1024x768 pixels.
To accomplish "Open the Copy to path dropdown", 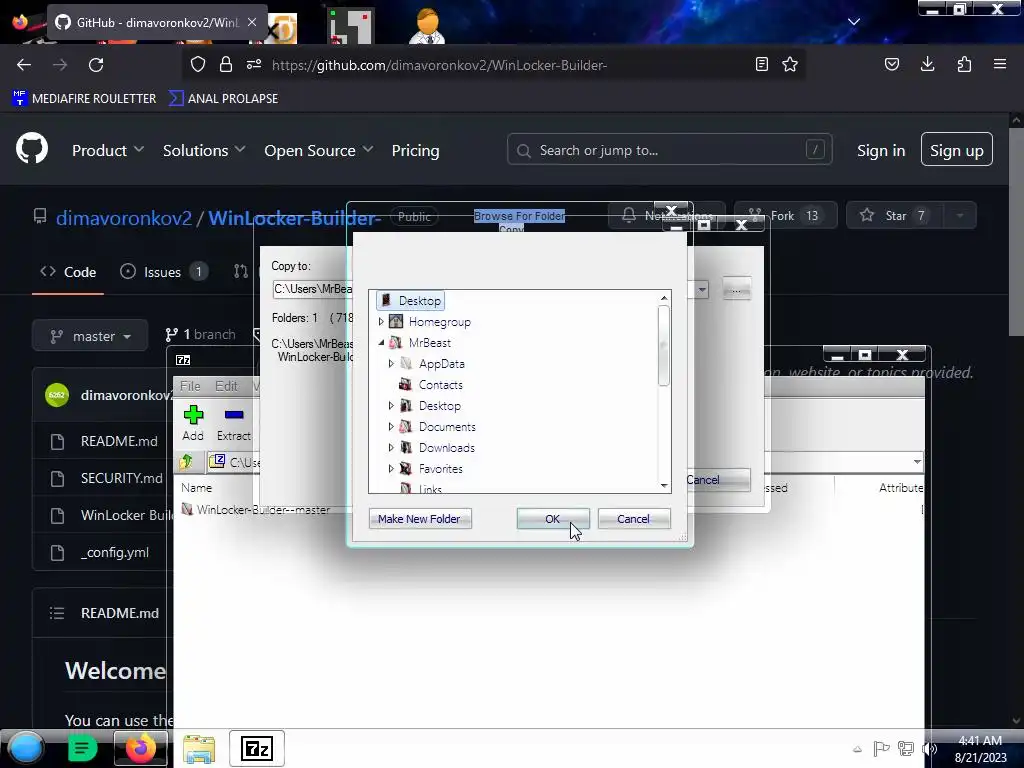I will click(701, 289).
